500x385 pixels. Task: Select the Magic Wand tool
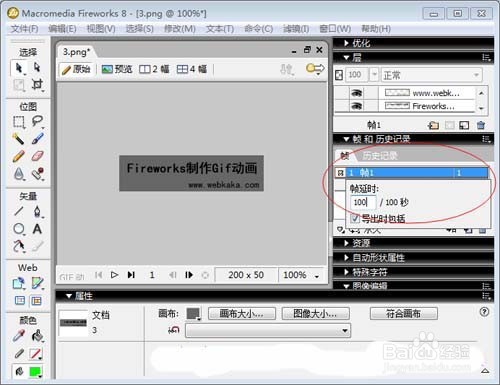click(x=19, y=139)
